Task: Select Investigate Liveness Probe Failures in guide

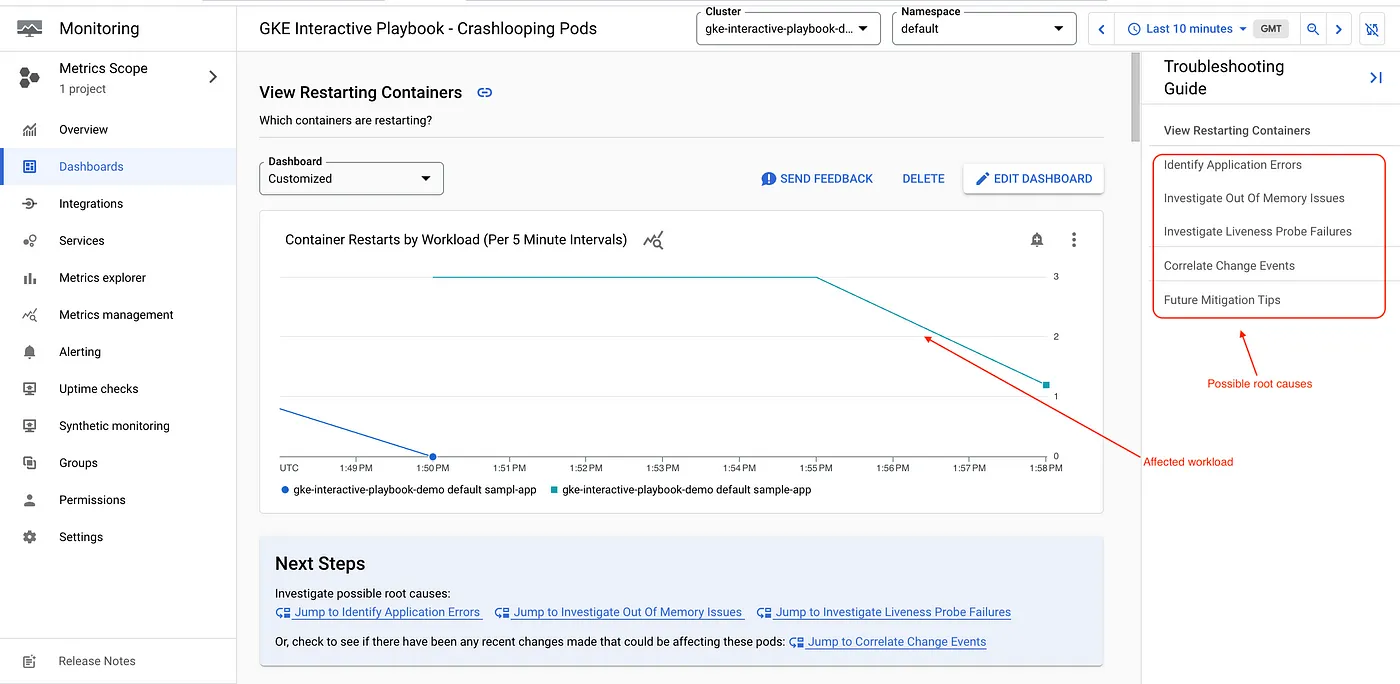Action: (1258, 231)
